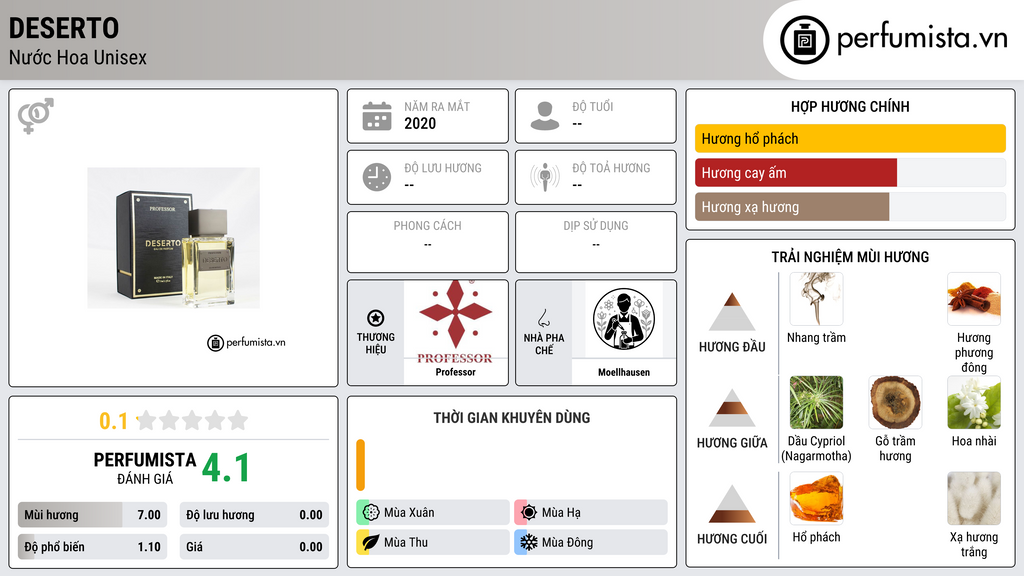Select the Hoa nhài note image
The height and width of the screenshot is (576, 1024).
point(974,402)
